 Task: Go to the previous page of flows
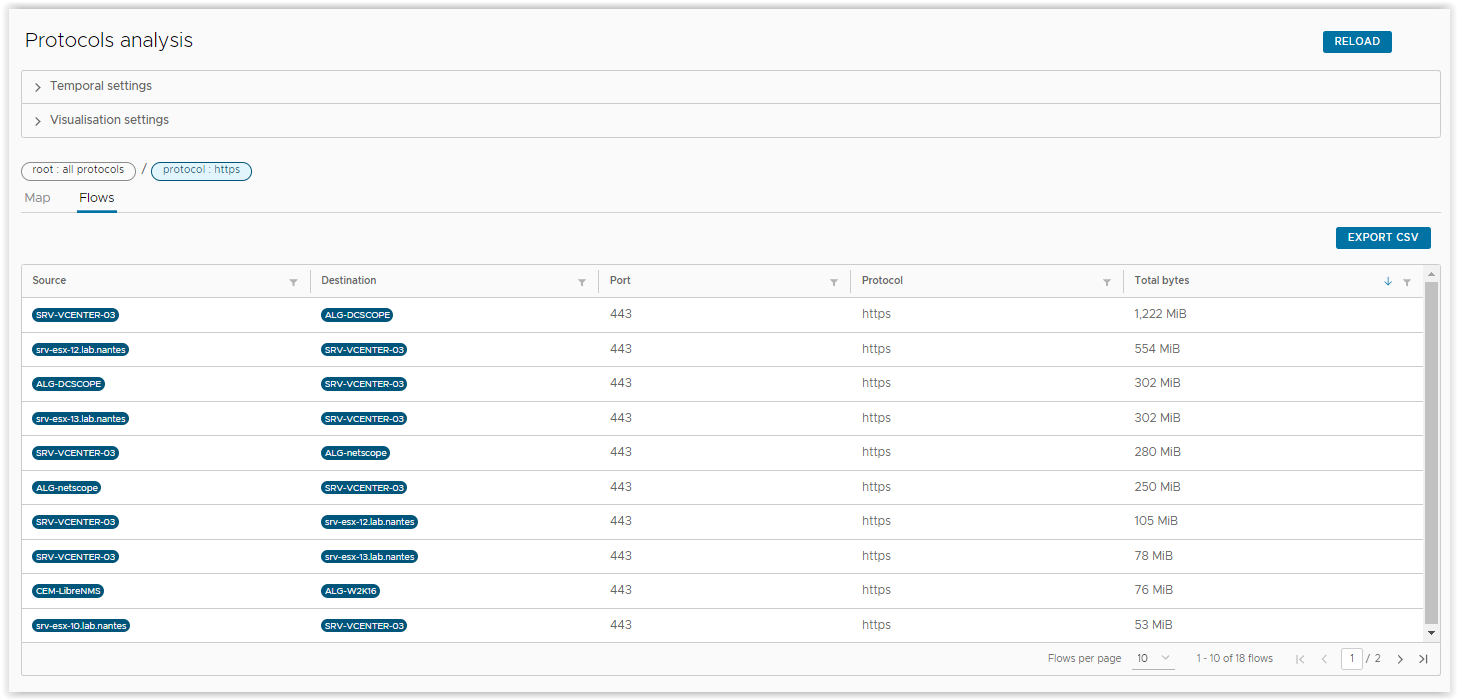(1324, 659)
